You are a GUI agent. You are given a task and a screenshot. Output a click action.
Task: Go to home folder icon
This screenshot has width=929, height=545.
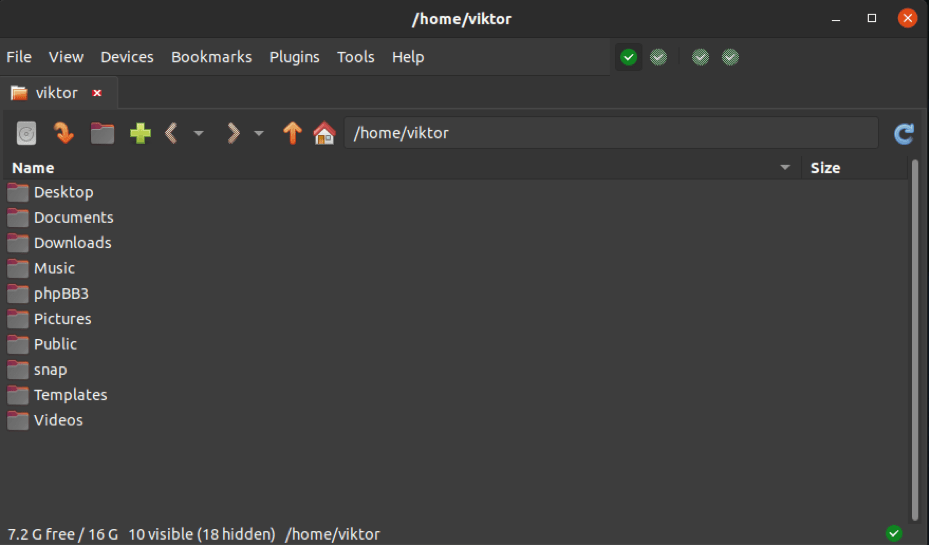click(324, 133)
